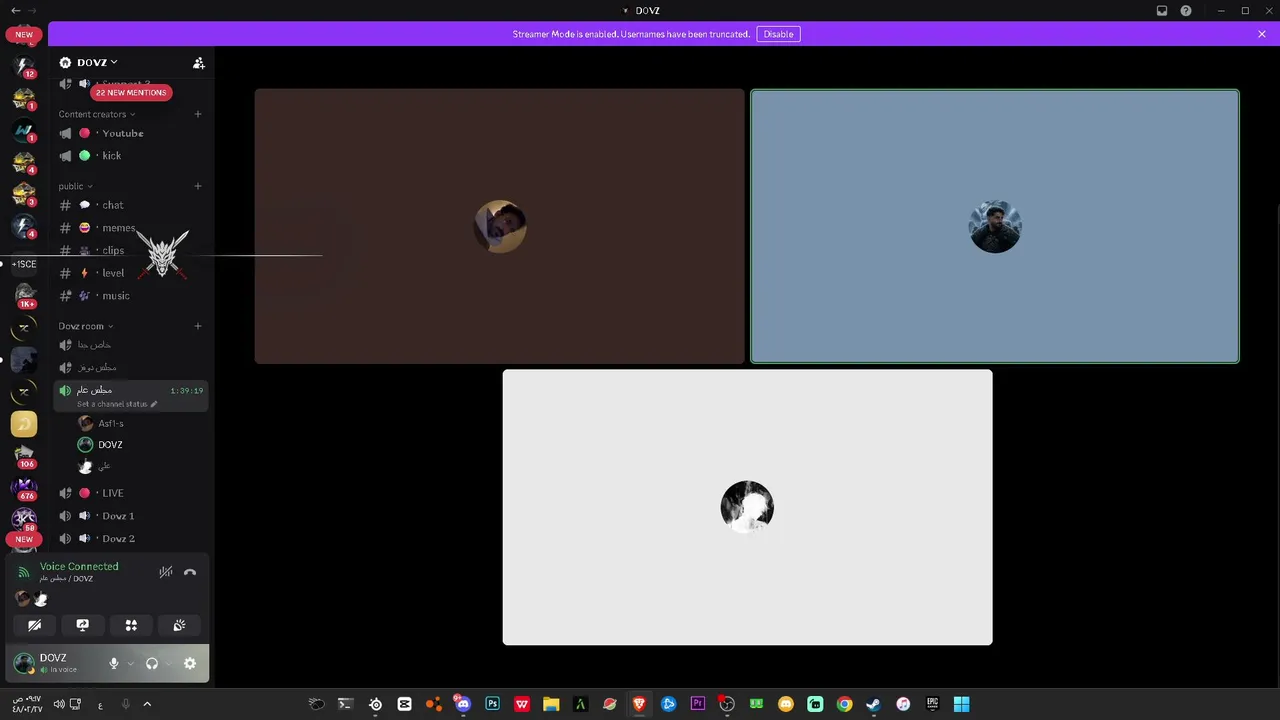The image size is (1280, 720).
Task: Click the Voice Connected status text
Action: (79, 566)
